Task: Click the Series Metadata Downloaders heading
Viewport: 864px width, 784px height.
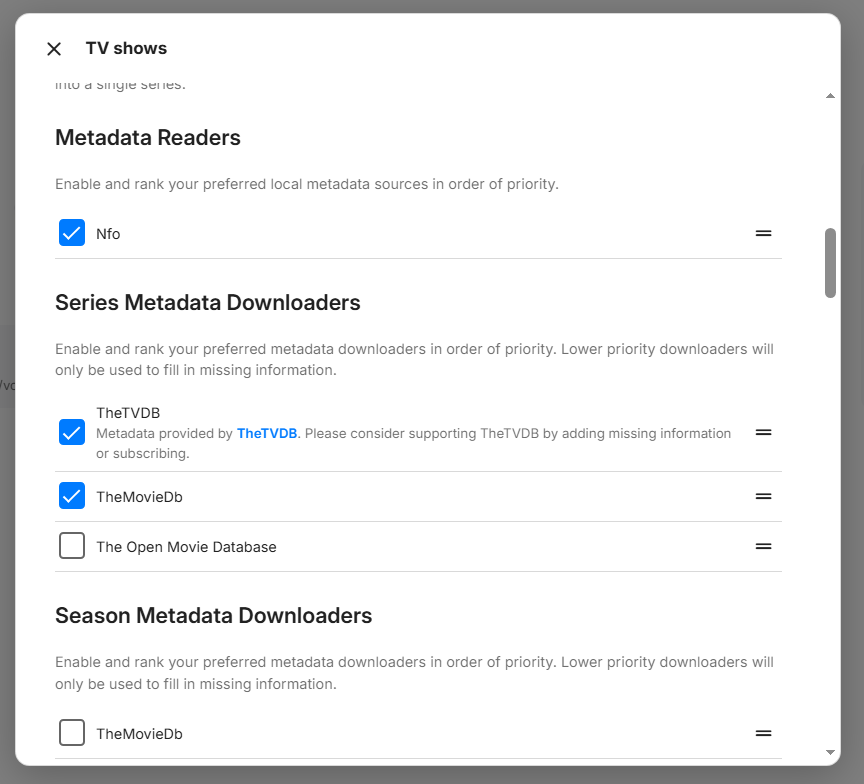Action: click(x=208, y=302)
